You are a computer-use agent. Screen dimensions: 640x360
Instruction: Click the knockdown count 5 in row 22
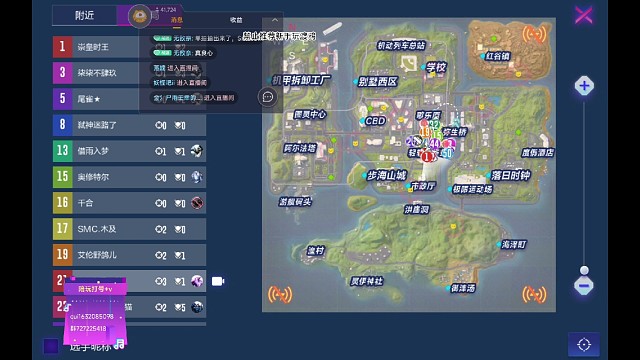180,307
